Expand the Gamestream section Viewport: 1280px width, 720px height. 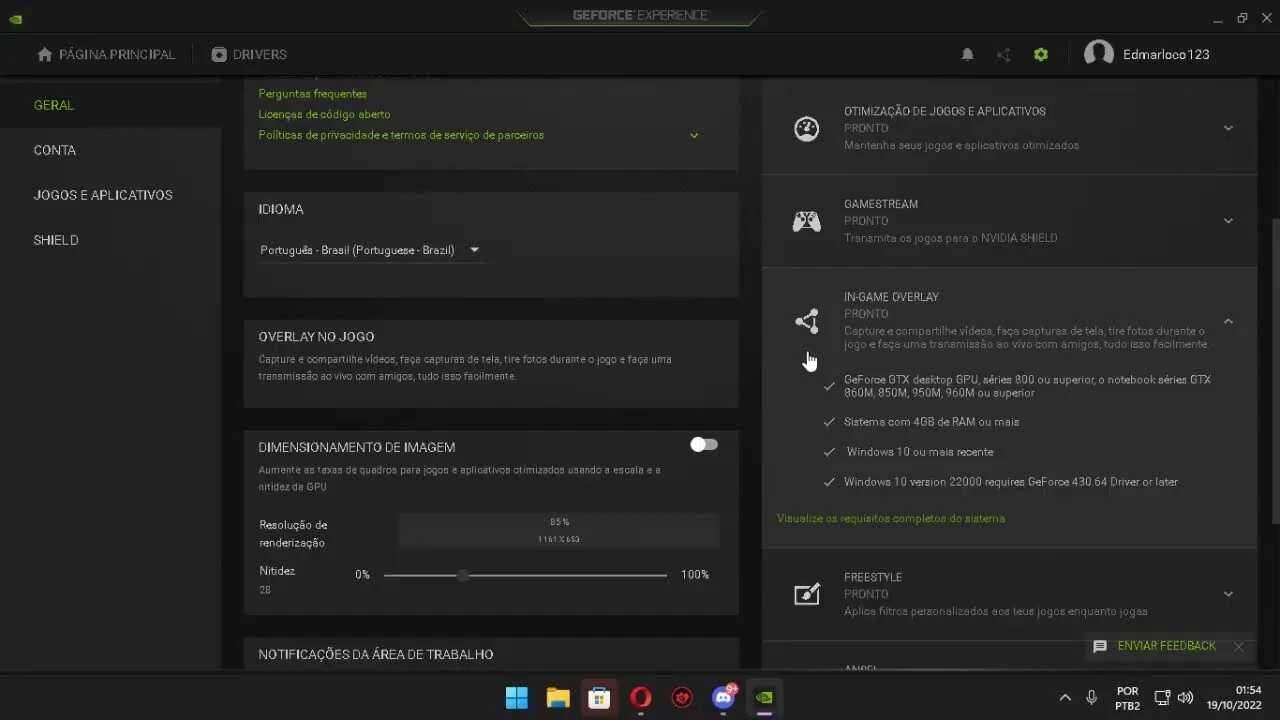coord(1228,221)
